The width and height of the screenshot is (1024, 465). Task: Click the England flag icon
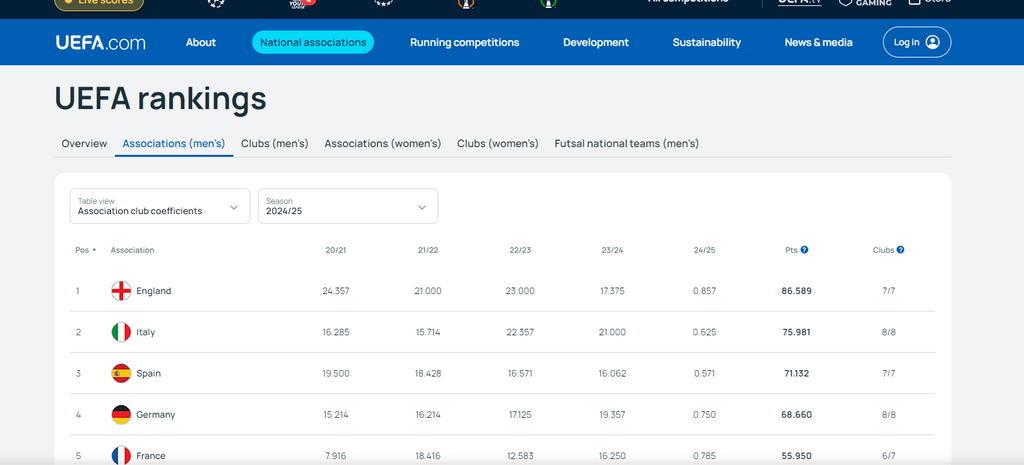click(121, 291)
